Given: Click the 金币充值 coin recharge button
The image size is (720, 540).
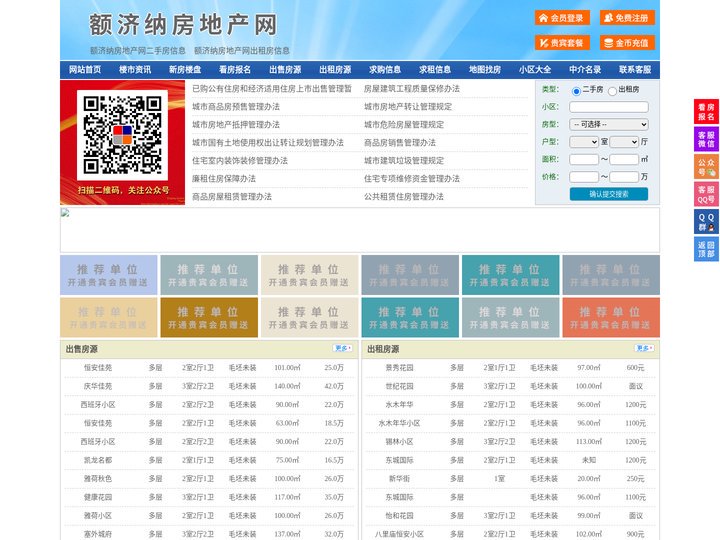Looking at the screenshot, I should [627, 43].
